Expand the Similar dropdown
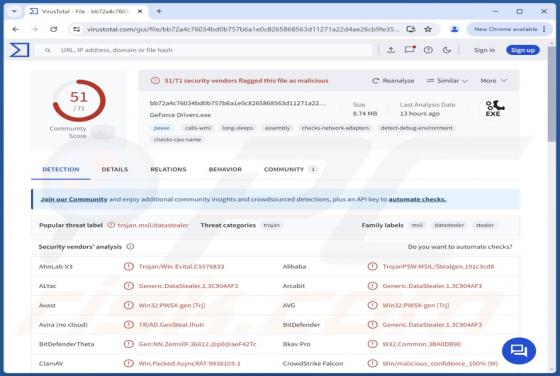560x376 pixels. click(447, 81)
